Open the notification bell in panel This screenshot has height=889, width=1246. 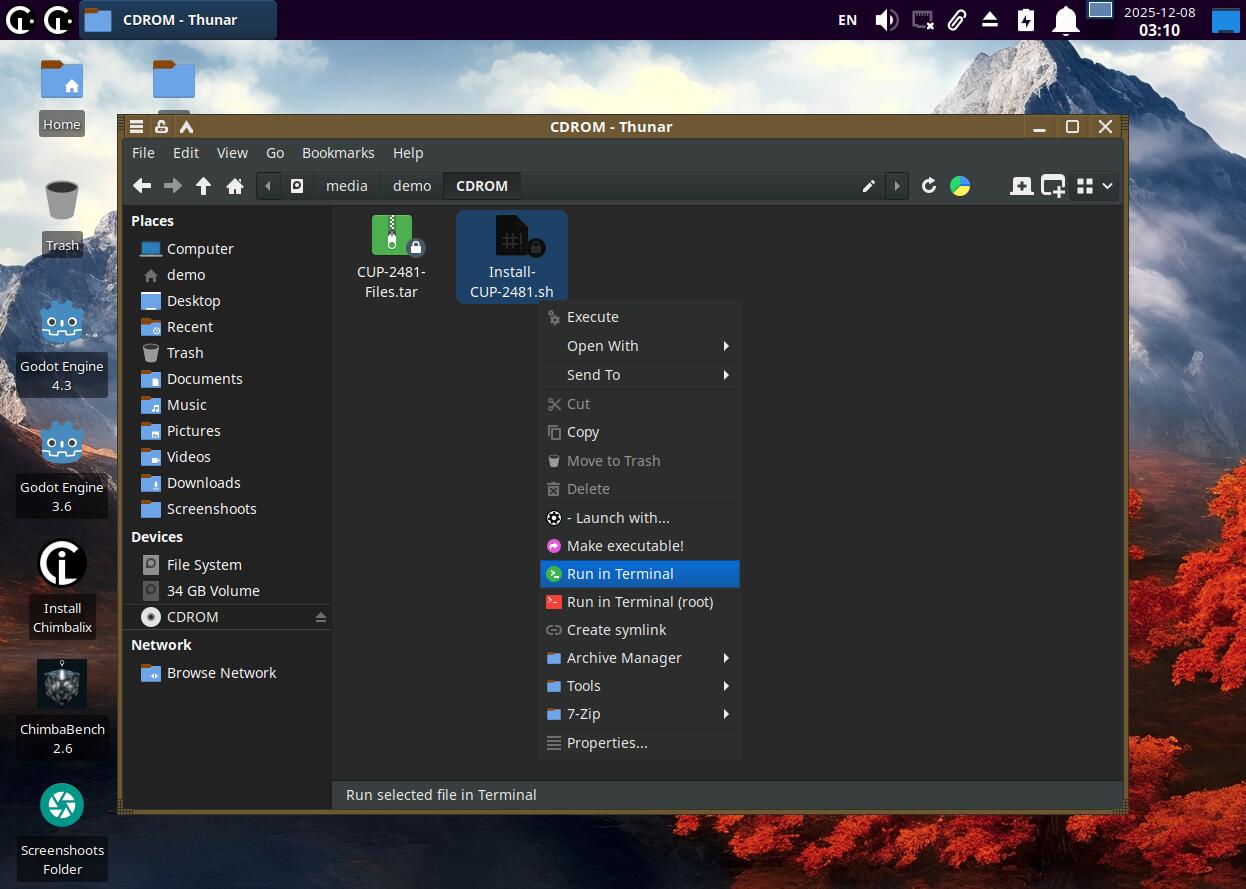(1066, 20)
